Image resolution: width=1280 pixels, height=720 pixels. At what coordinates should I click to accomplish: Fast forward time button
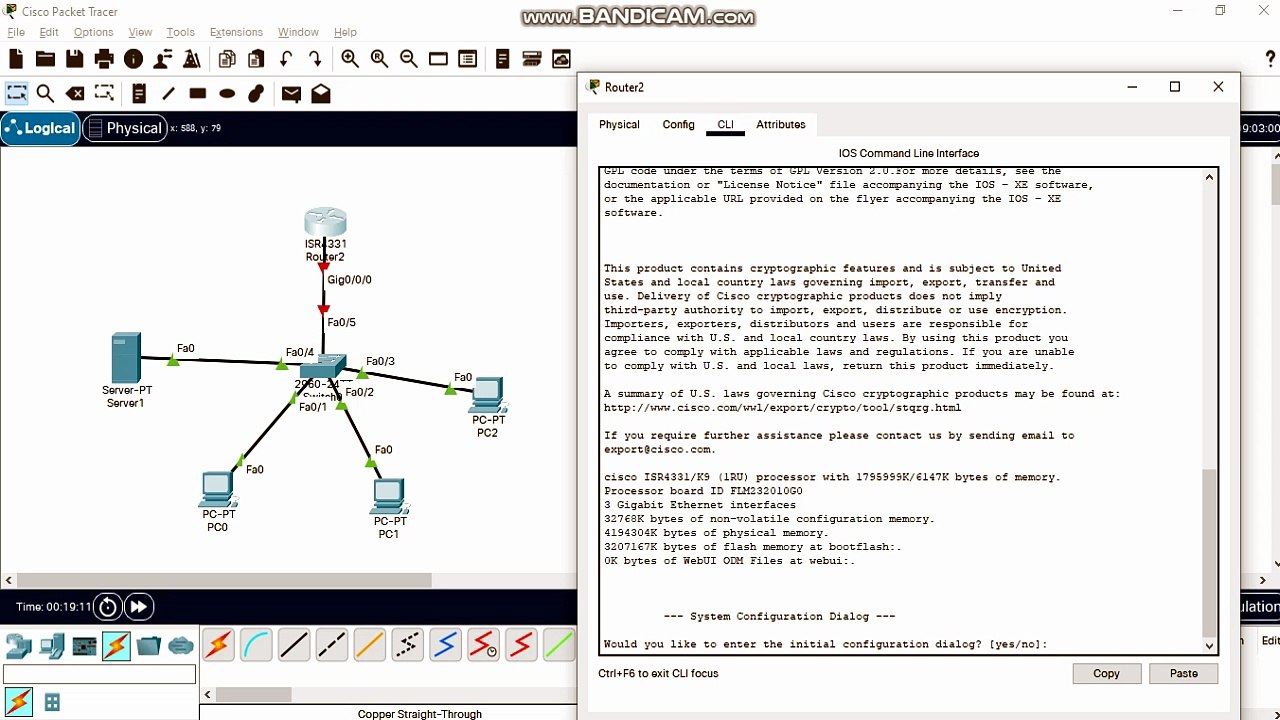point(138,607)
